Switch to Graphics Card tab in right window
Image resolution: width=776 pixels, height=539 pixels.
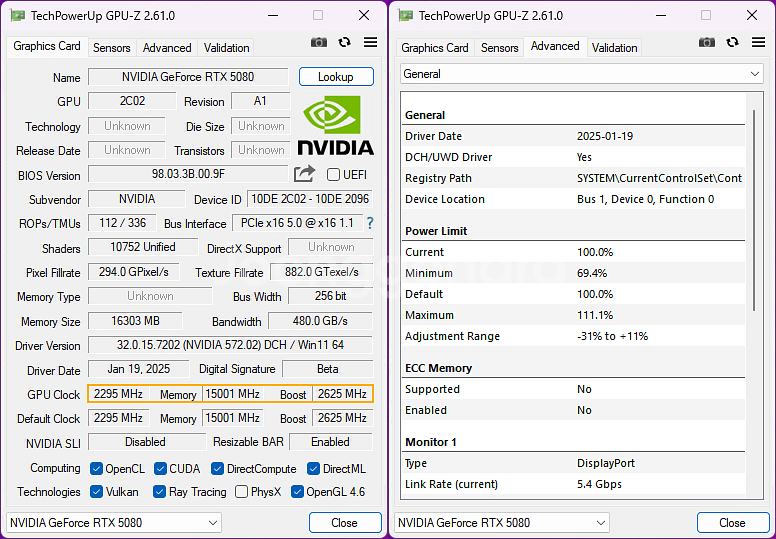[x=435, y=48]
